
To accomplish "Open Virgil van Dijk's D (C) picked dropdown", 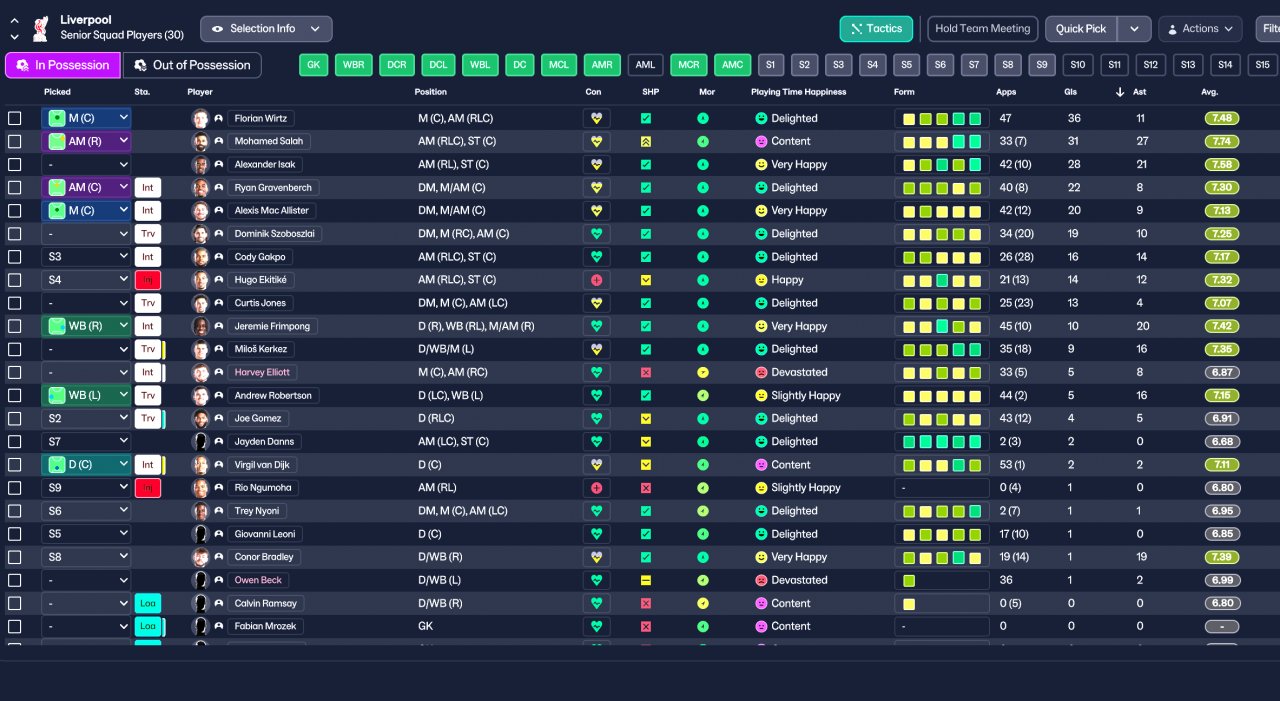I will tap(86, 465).
